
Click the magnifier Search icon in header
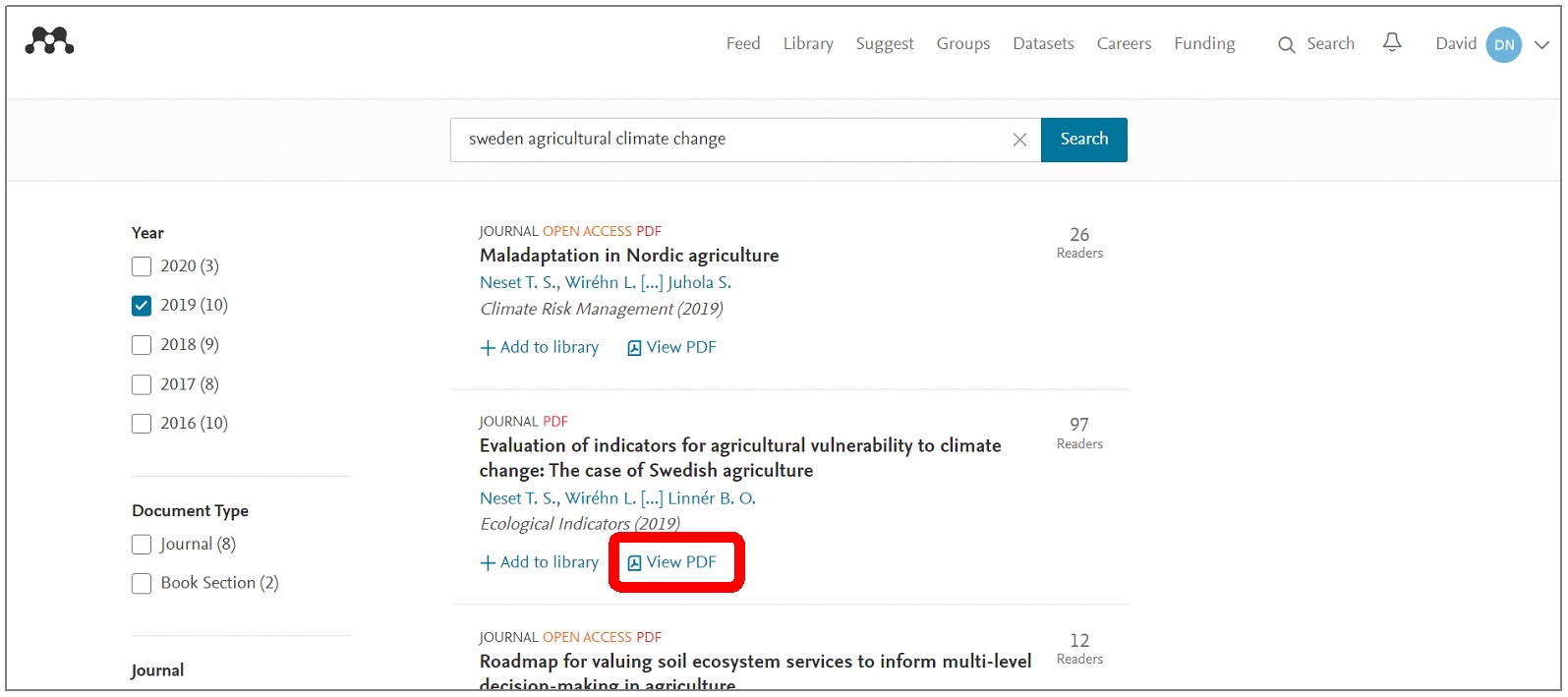coord(1286,44)
